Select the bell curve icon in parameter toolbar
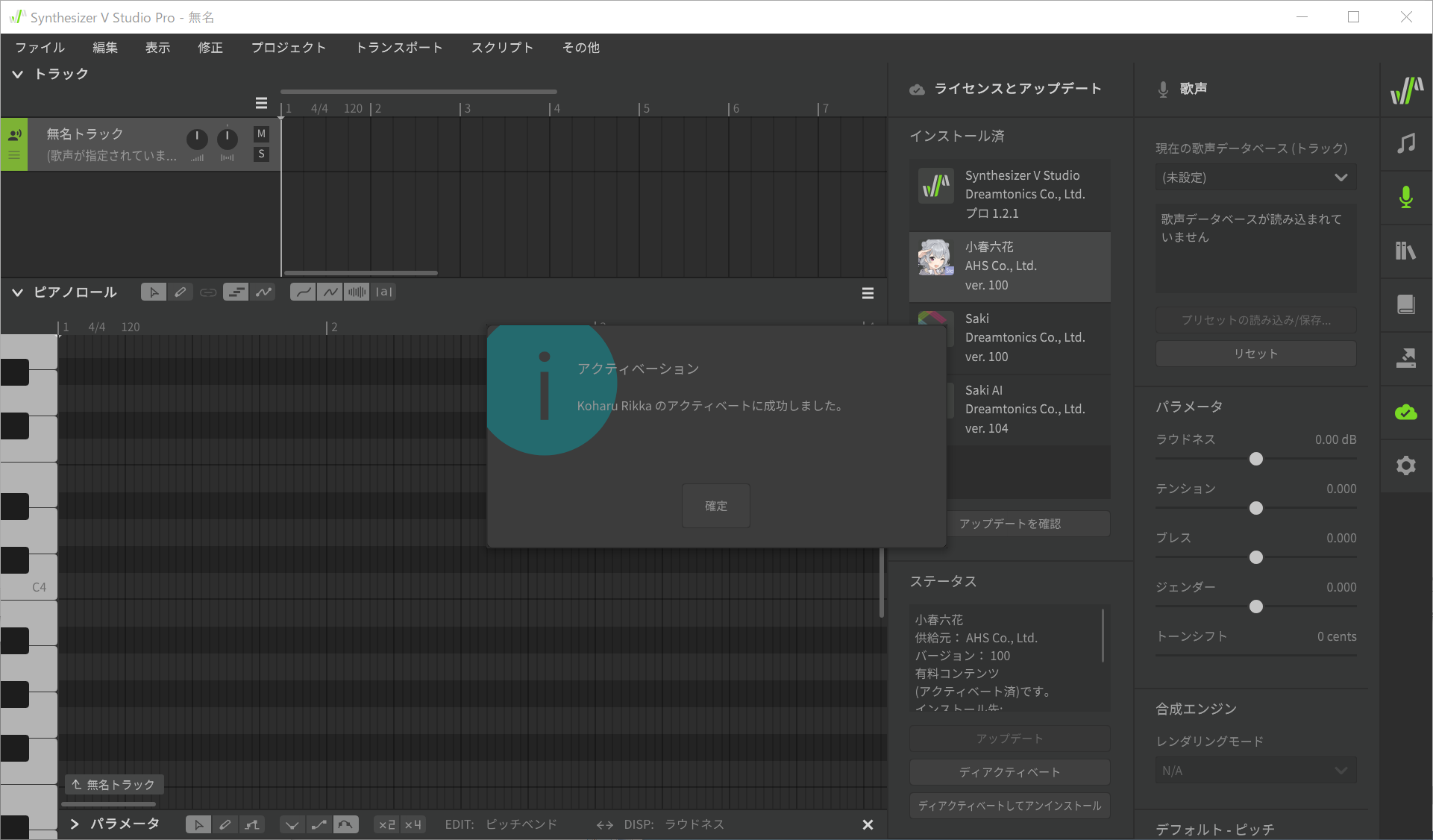1433x840 pixels. pos(345,824)
